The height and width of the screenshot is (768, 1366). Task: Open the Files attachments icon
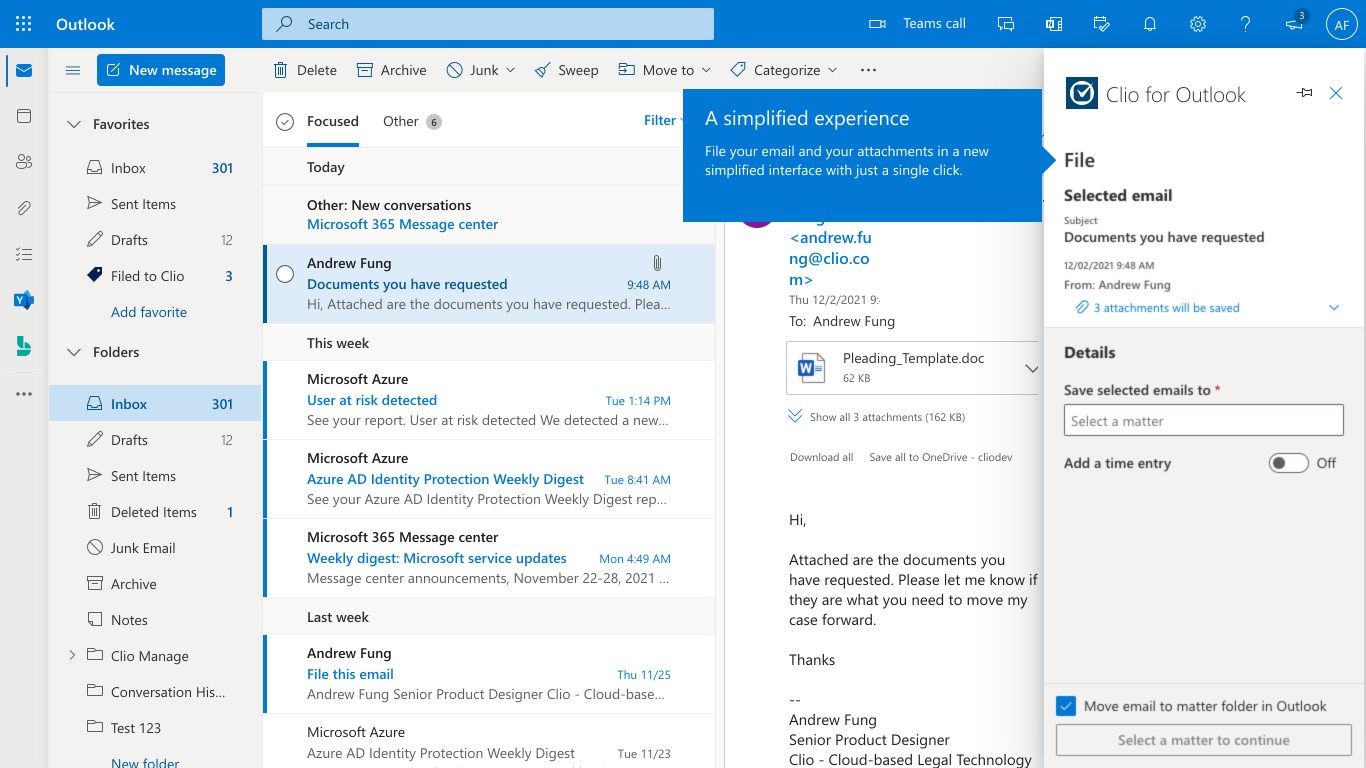[x=24, y=208]
